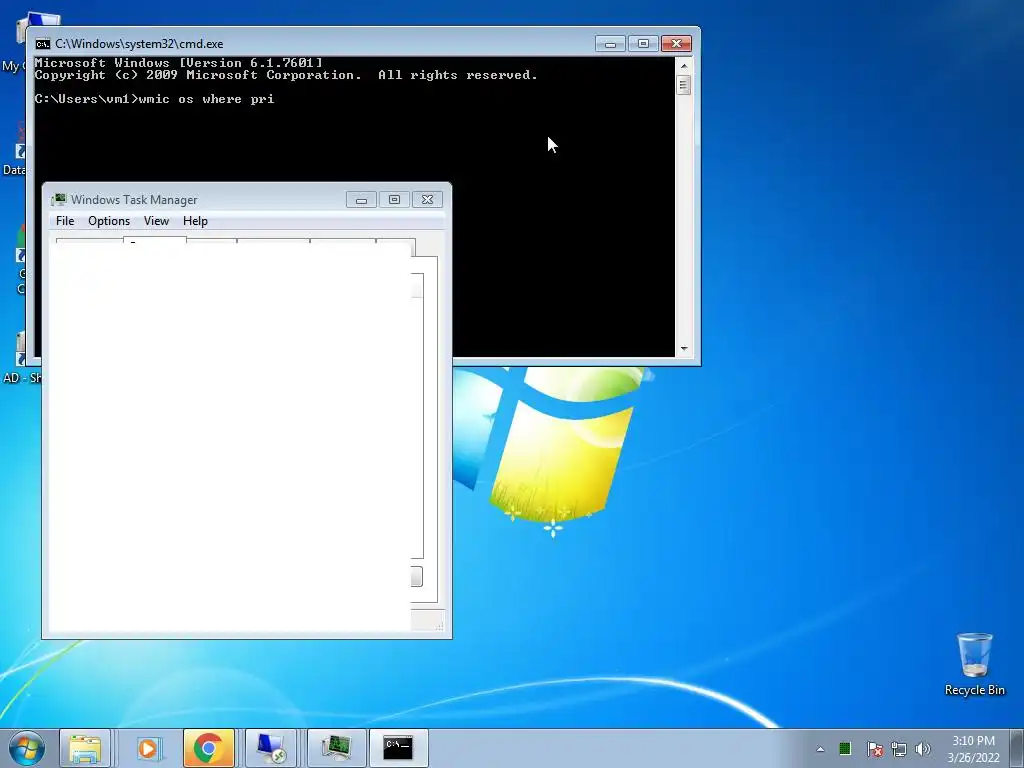Click the cmd scrollbar down arrow
This screenshot has height=768, width=1024.
[x=684, y=349]
